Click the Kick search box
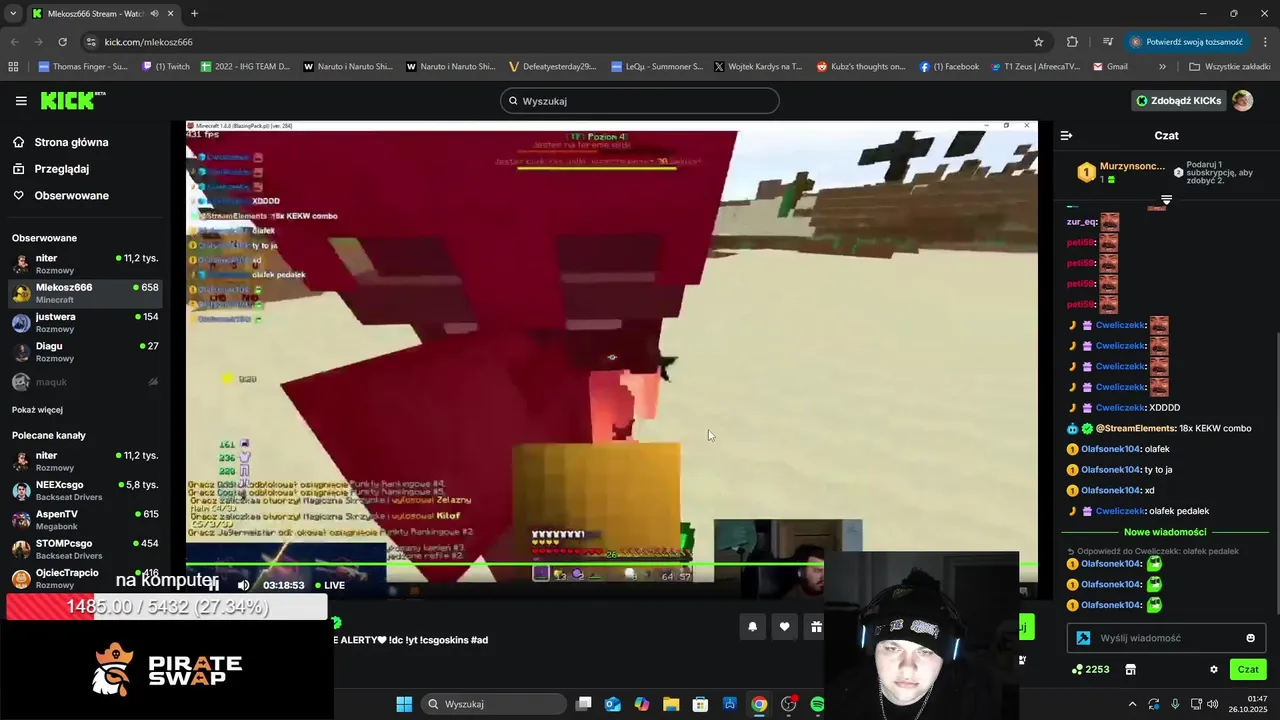 (640, 101)
